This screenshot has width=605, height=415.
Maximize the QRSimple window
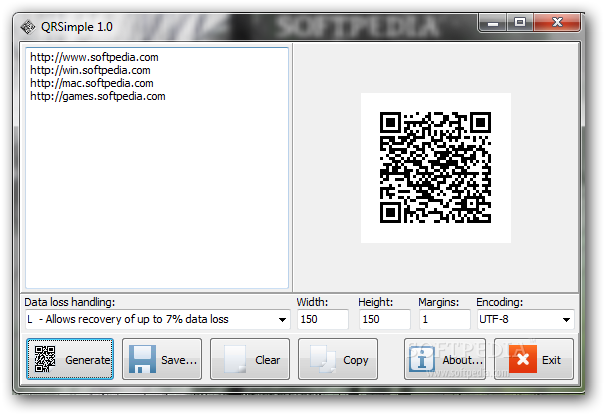tap(520, 23)
